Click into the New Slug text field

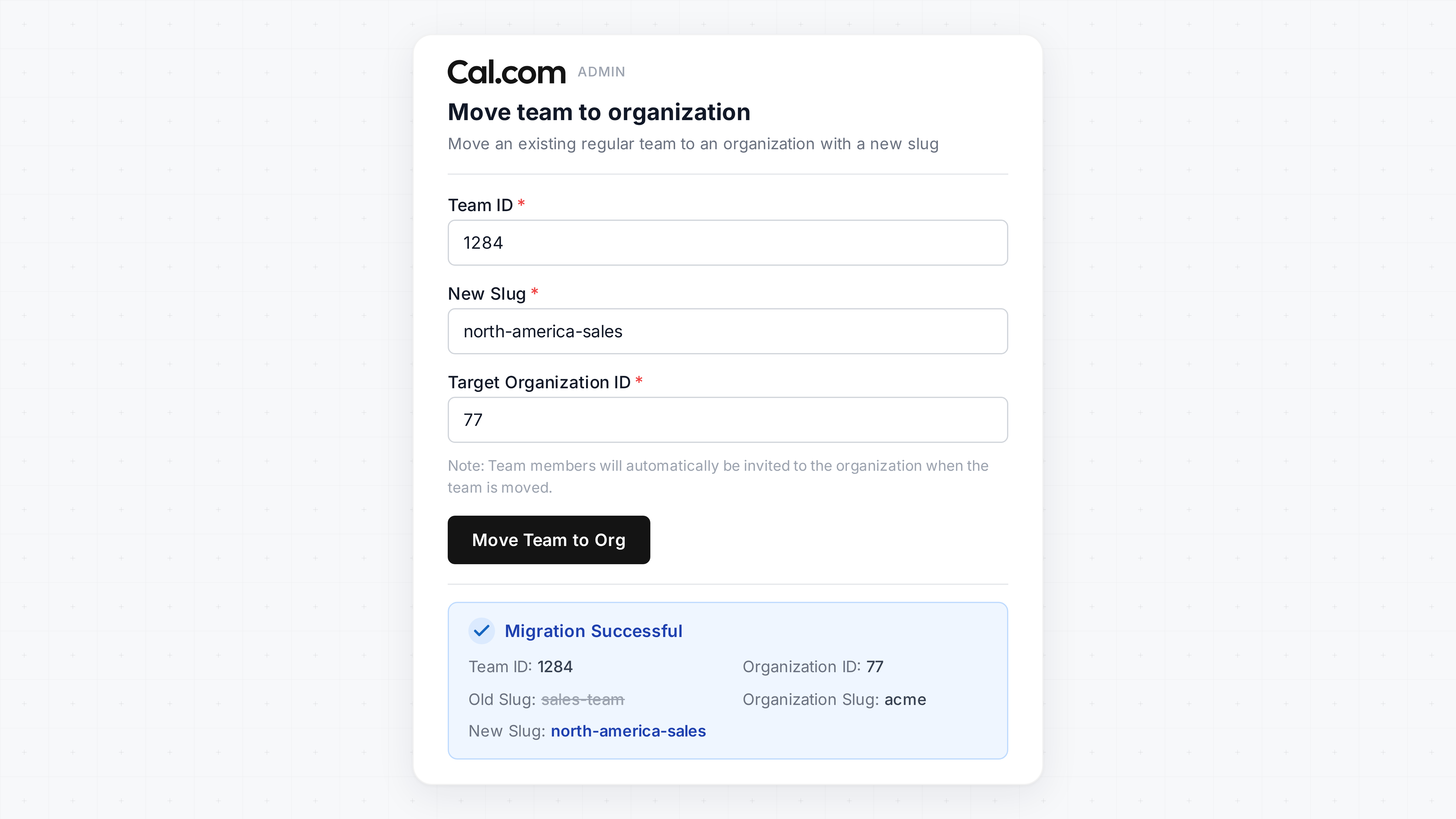727,331
